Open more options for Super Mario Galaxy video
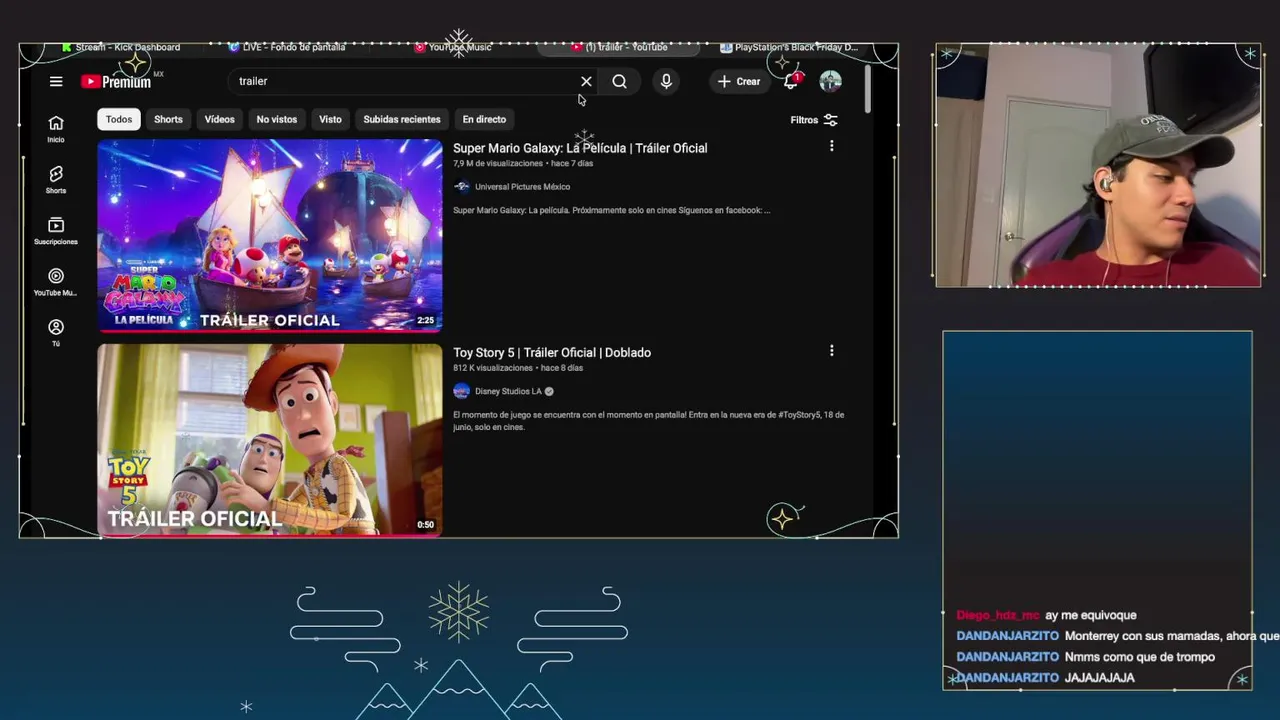 tap(831, 146)
